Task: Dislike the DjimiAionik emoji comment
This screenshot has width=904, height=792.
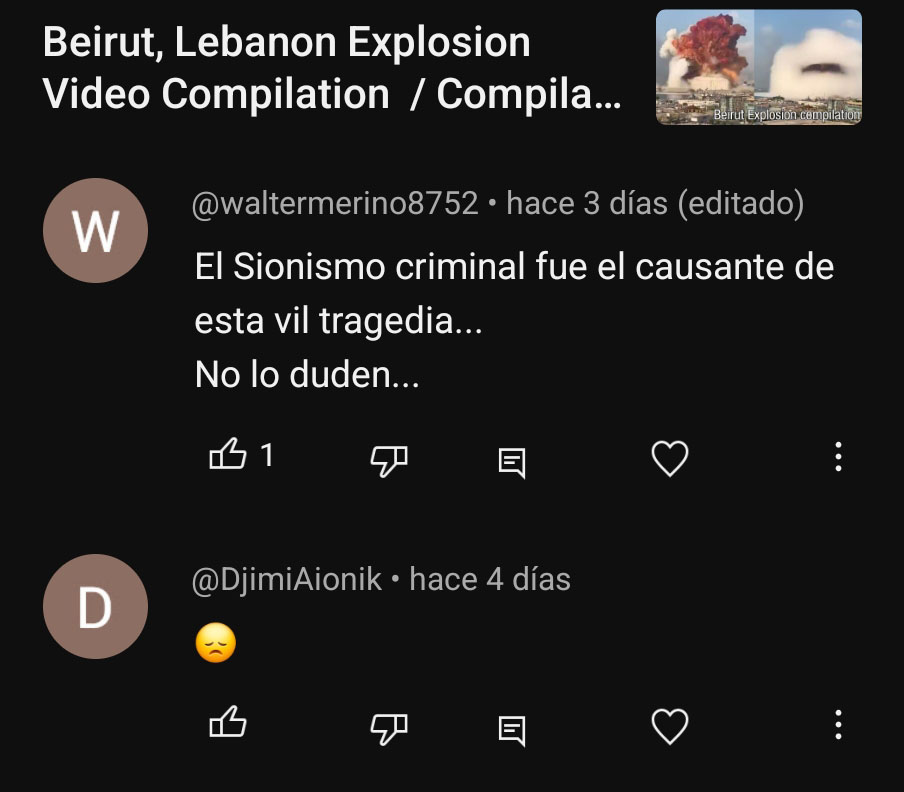Action: click(389, 729)
